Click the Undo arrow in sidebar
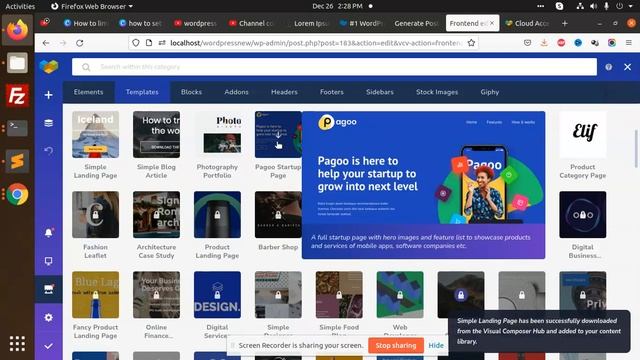 pos(49,151)
